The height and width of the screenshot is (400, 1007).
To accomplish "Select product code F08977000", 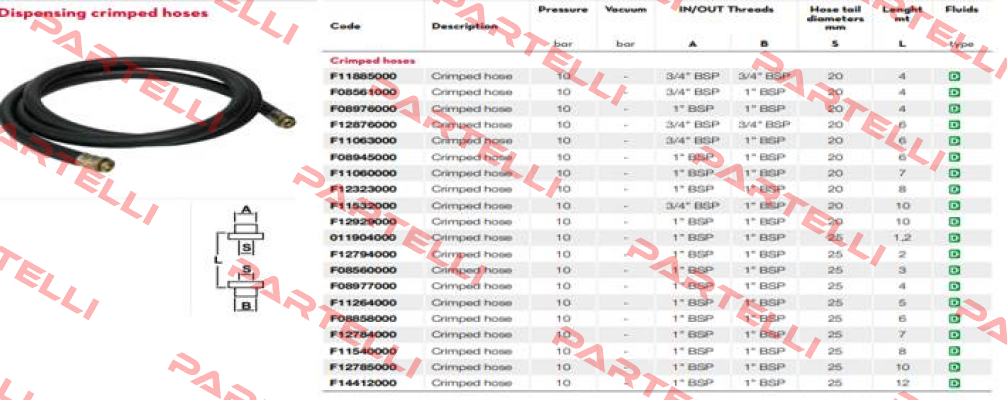I will click(363, 286).
